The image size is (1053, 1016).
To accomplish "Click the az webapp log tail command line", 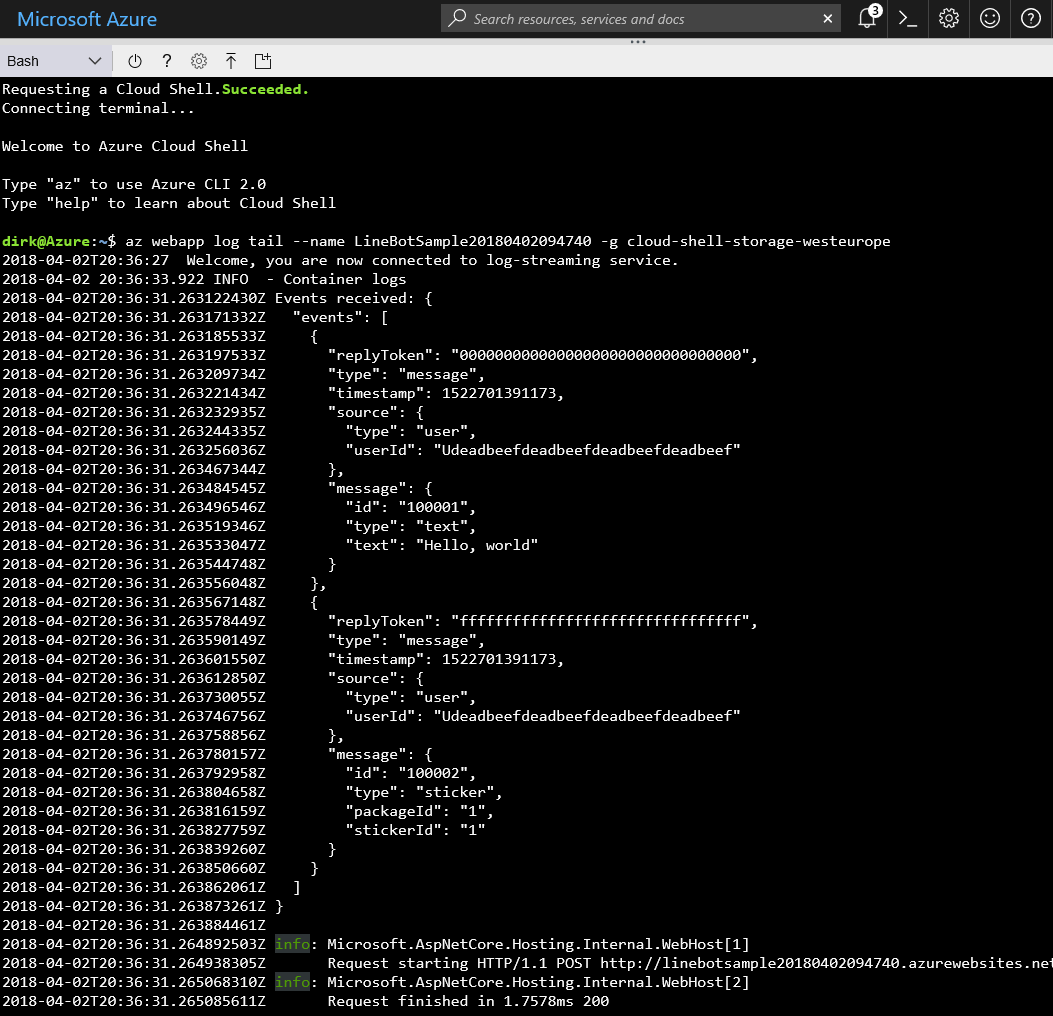I will [x=508, y=241].
